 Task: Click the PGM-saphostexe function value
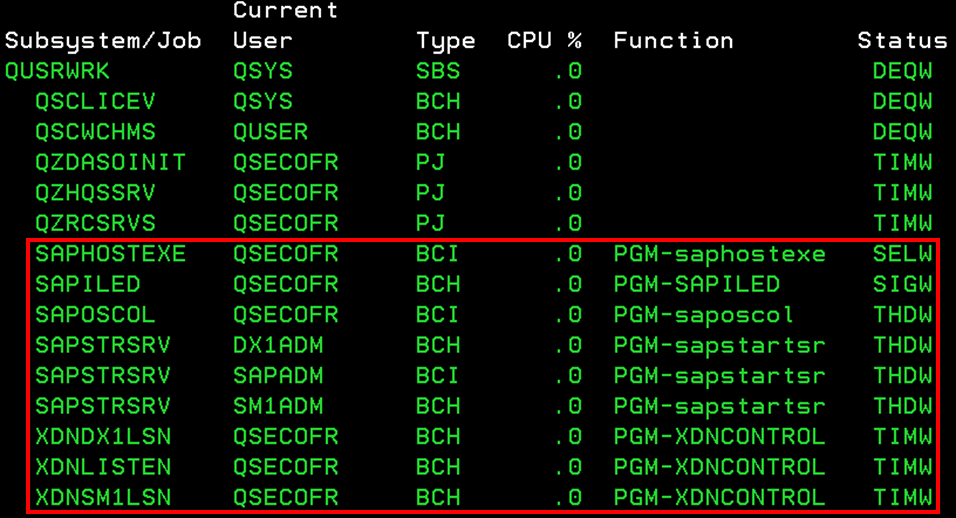719,254
